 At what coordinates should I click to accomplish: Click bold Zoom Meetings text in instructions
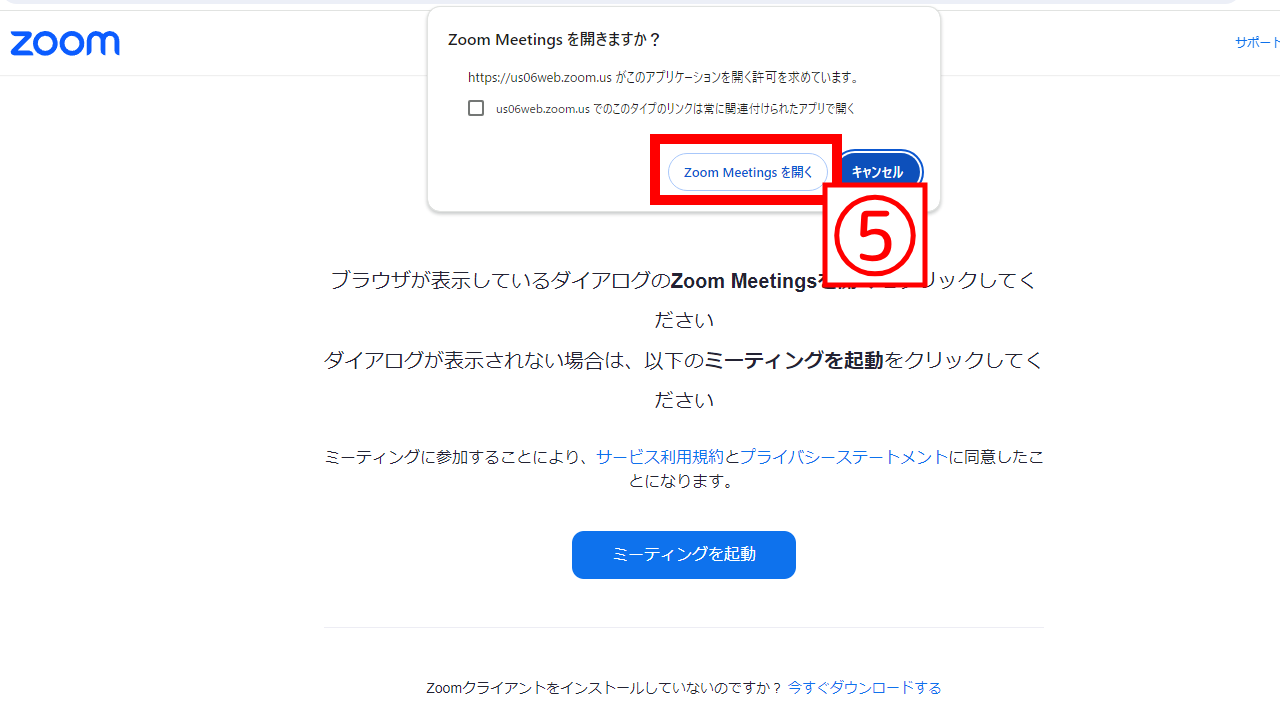[744, 281]
